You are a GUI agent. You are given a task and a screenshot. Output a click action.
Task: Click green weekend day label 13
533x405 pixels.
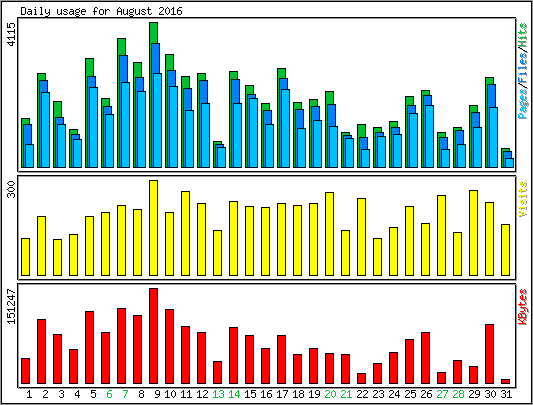(218, 394)
